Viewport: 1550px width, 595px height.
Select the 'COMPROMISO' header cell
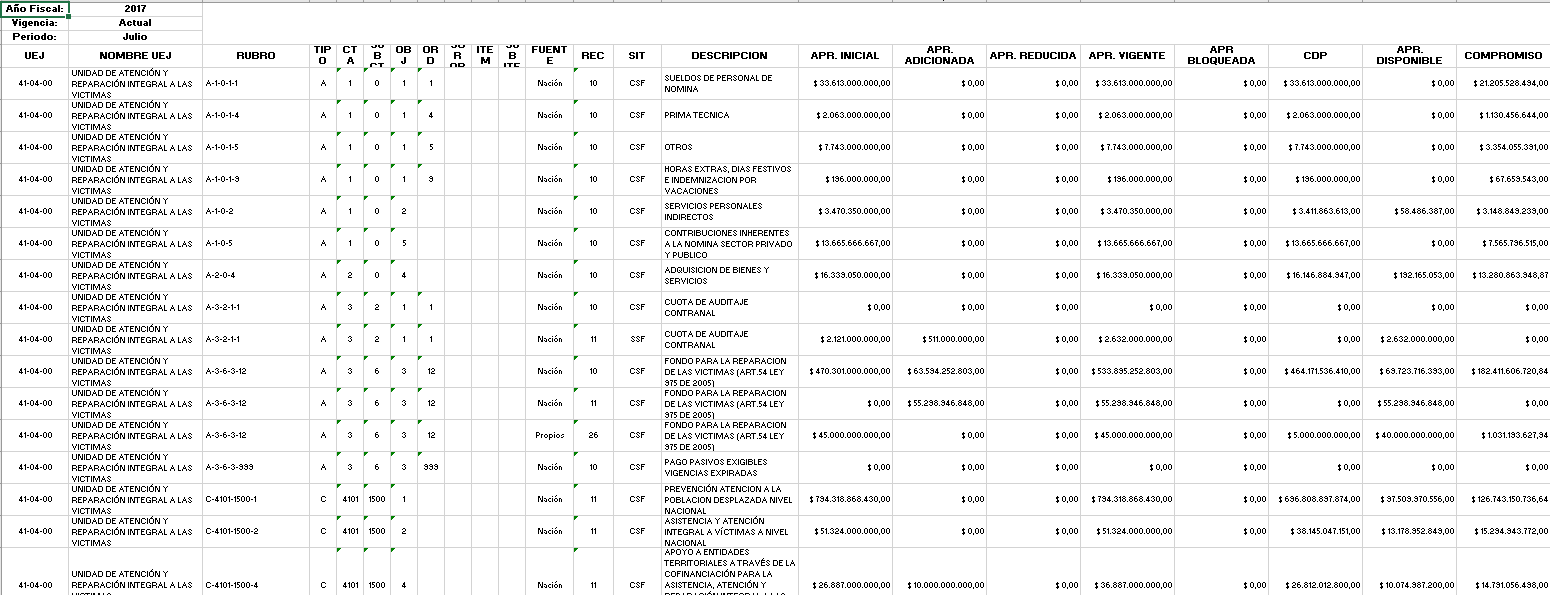pos(1503,56)
